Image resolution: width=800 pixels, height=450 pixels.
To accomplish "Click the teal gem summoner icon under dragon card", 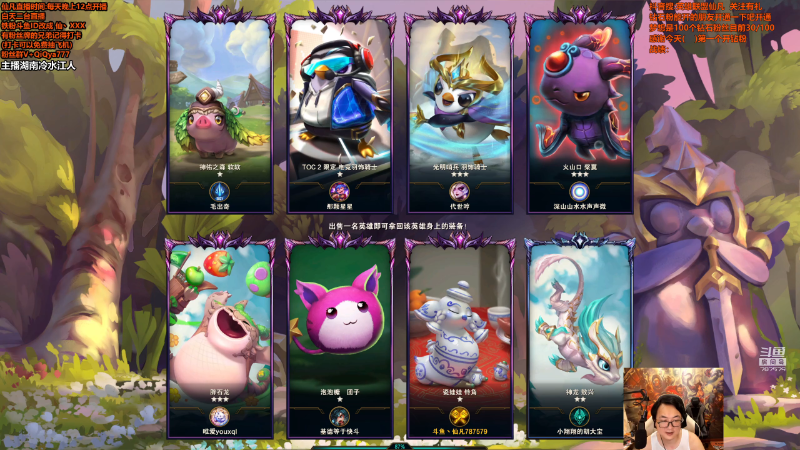I will tap(579, 417).
